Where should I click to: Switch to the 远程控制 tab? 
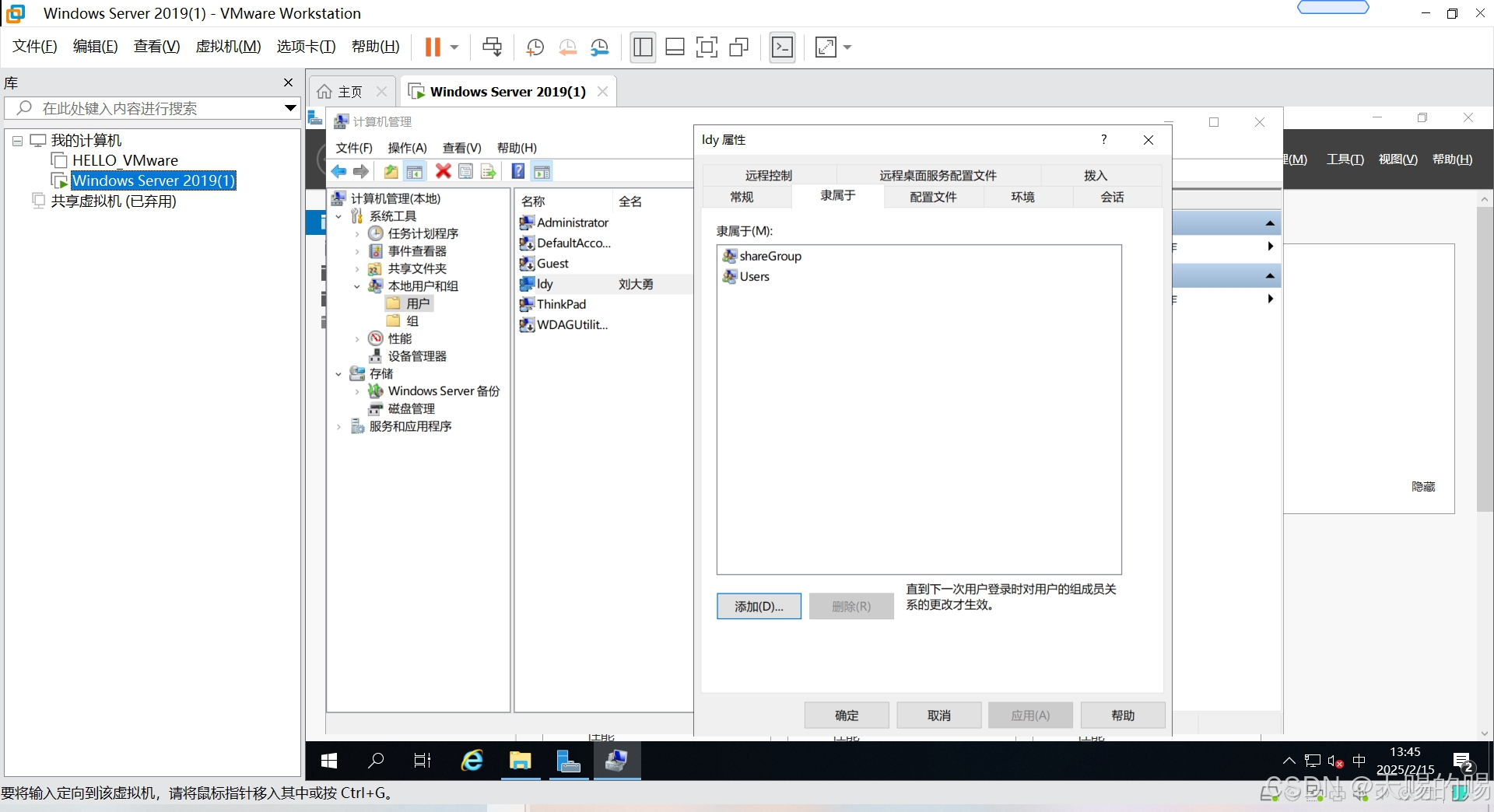[x=769, y=176]
